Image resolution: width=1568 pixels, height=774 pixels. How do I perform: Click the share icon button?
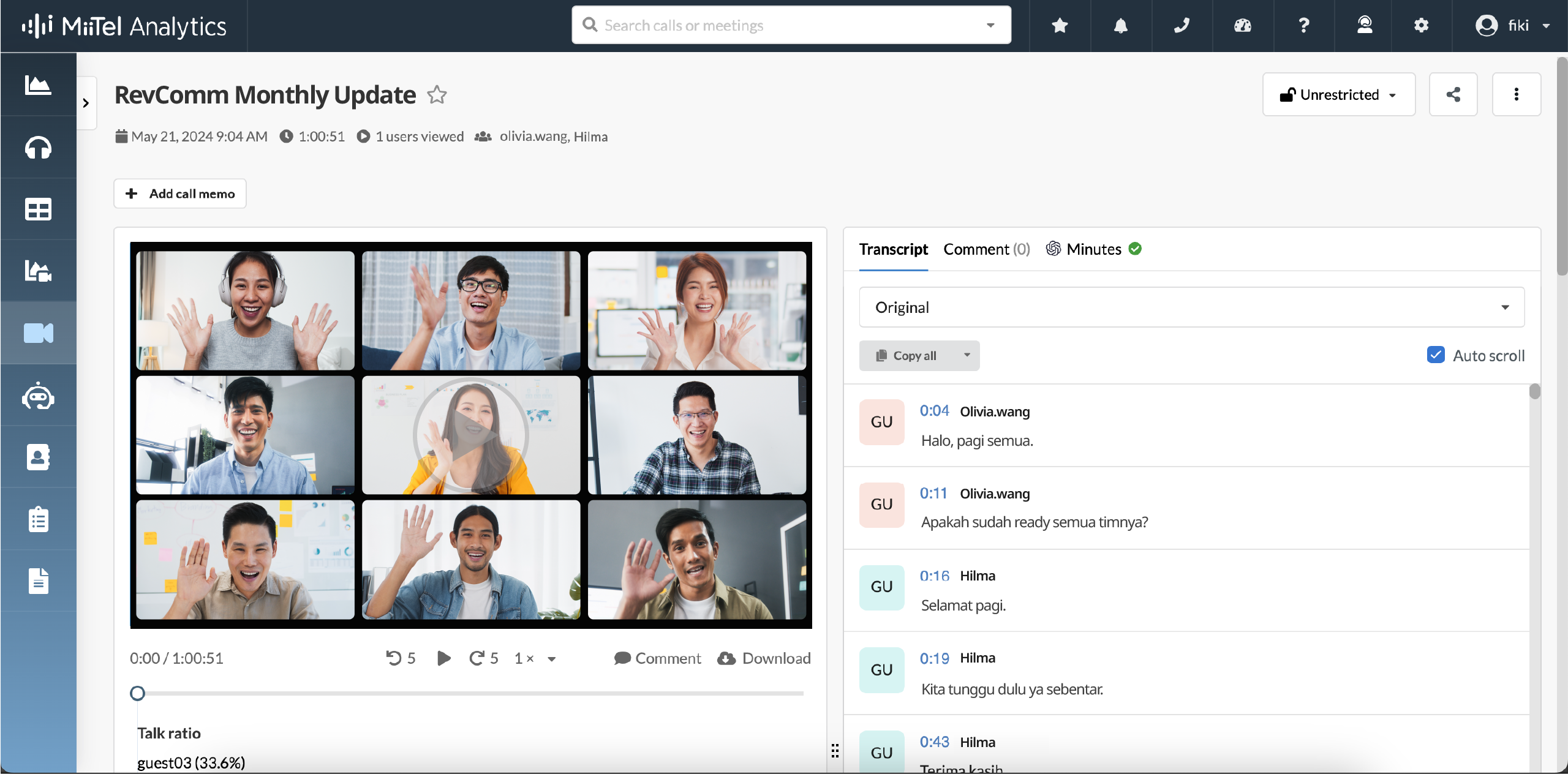point(1453,94)
